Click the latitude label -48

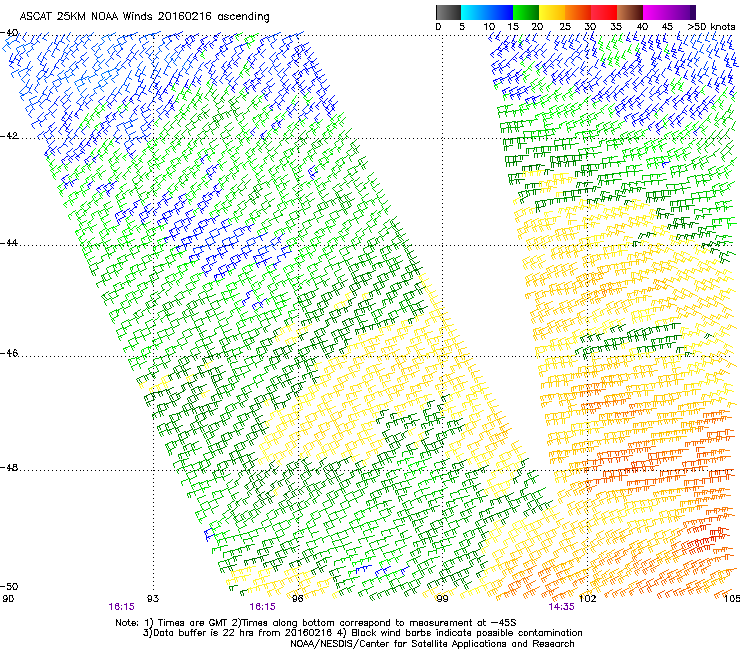(x=9, y=467)
